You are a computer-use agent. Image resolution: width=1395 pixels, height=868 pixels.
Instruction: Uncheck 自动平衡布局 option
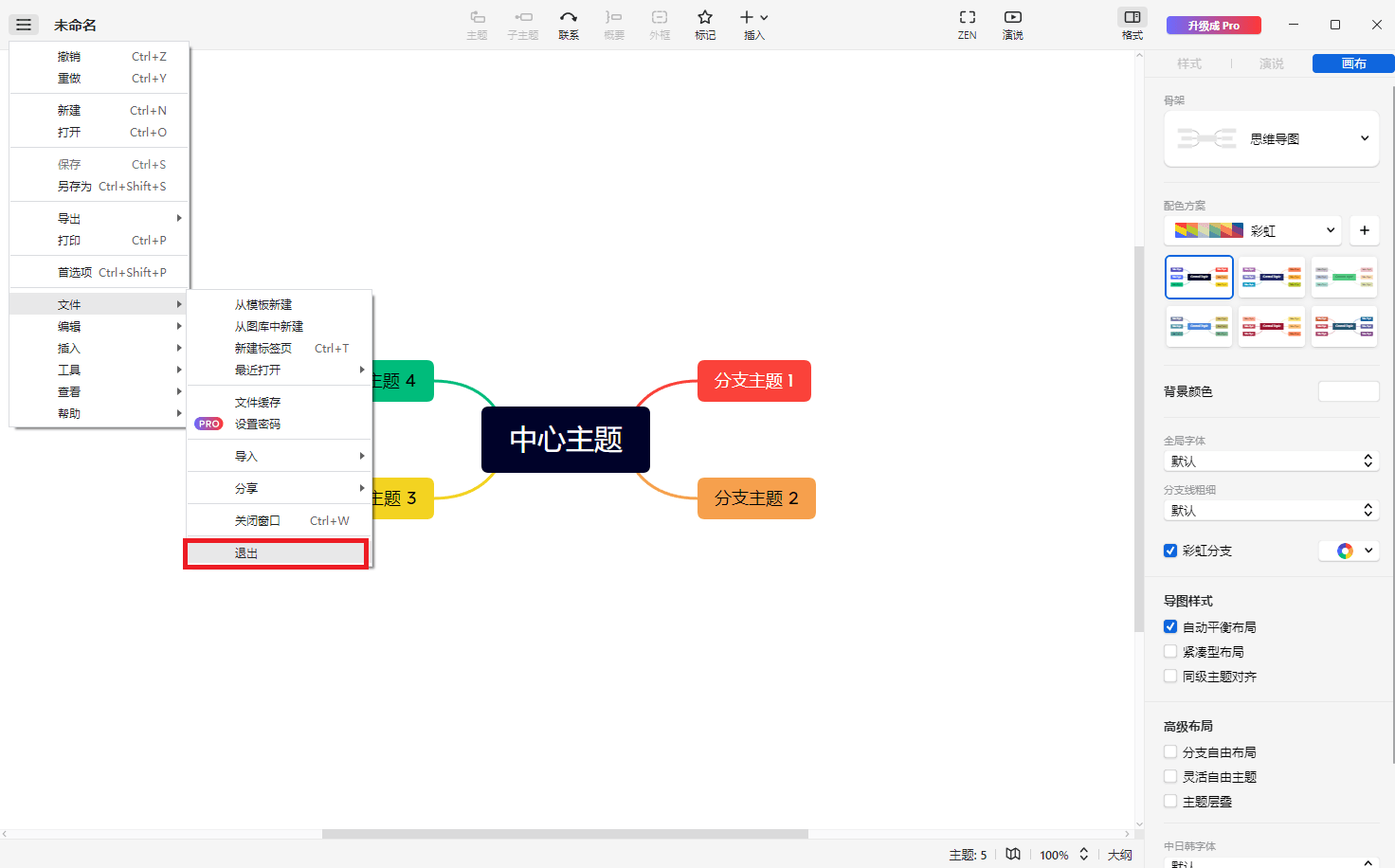[1170, 626]
